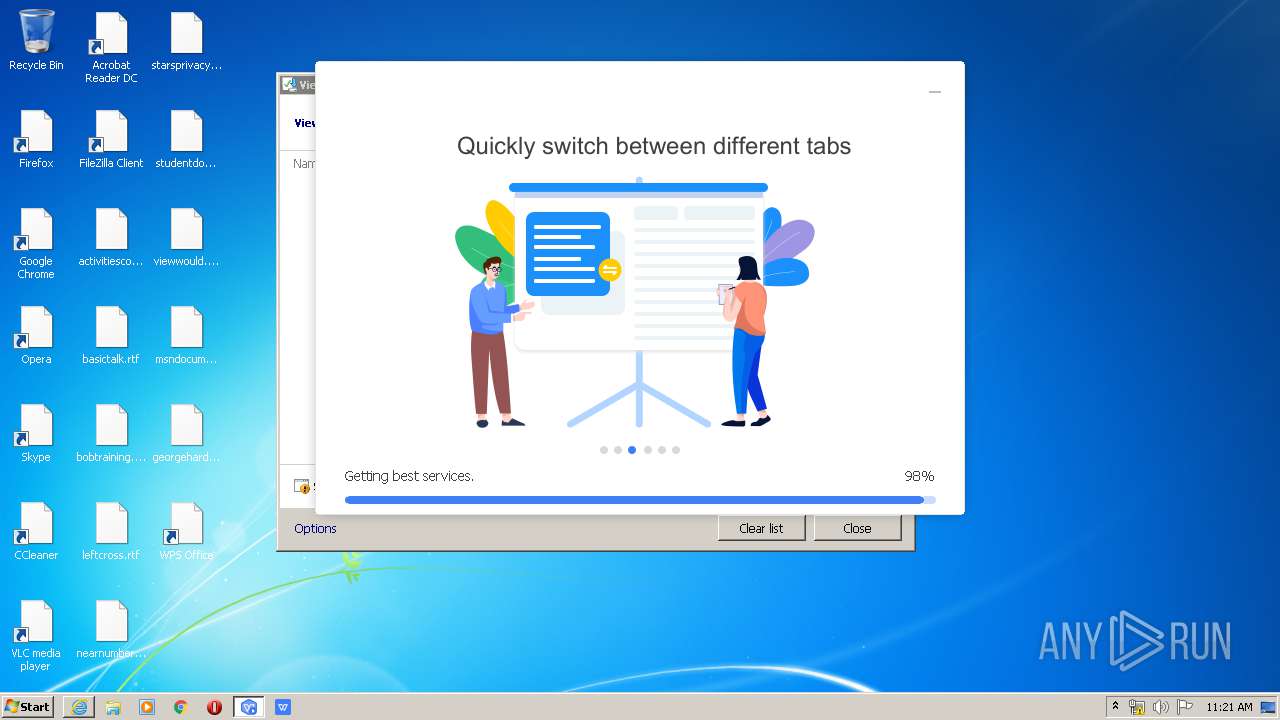Open the Action Center flag icon
Image resolution: width=1280 pixels, height=720 pixels.
(x=1185, y=707)
